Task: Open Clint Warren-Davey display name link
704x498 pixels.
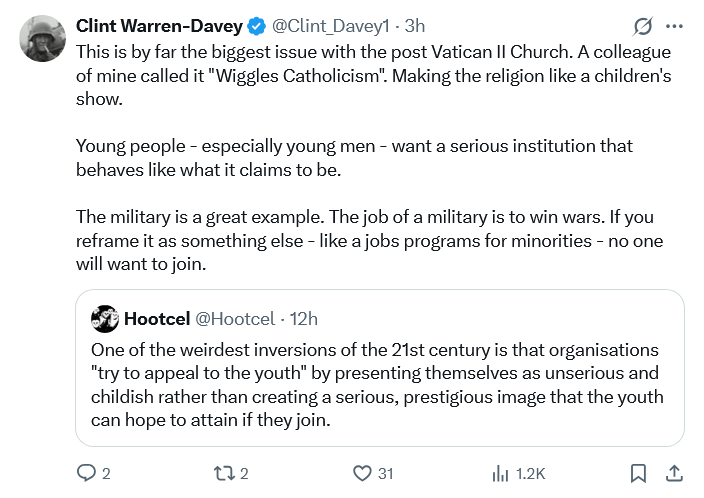Action: (158, 25)
